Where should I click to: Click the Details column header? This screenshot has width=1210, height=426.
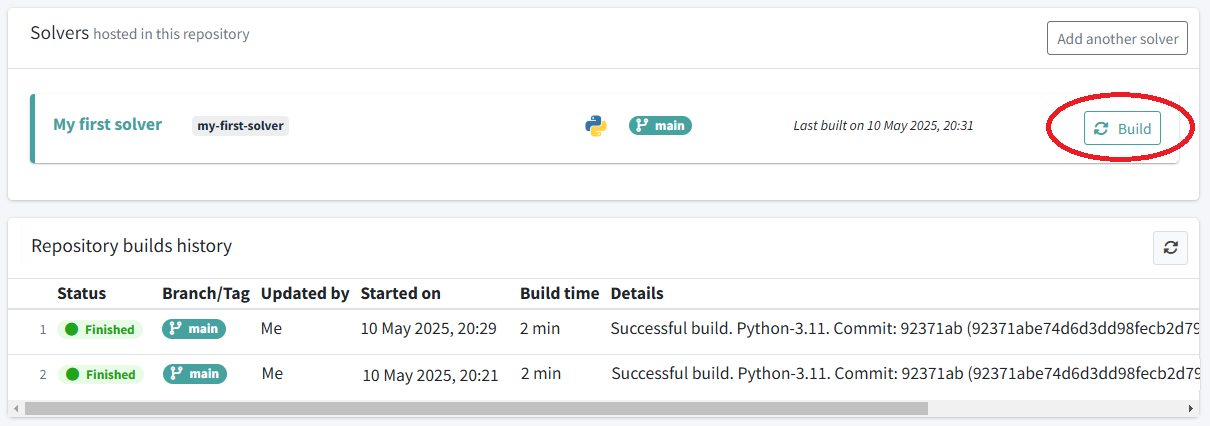coord(637,293)
